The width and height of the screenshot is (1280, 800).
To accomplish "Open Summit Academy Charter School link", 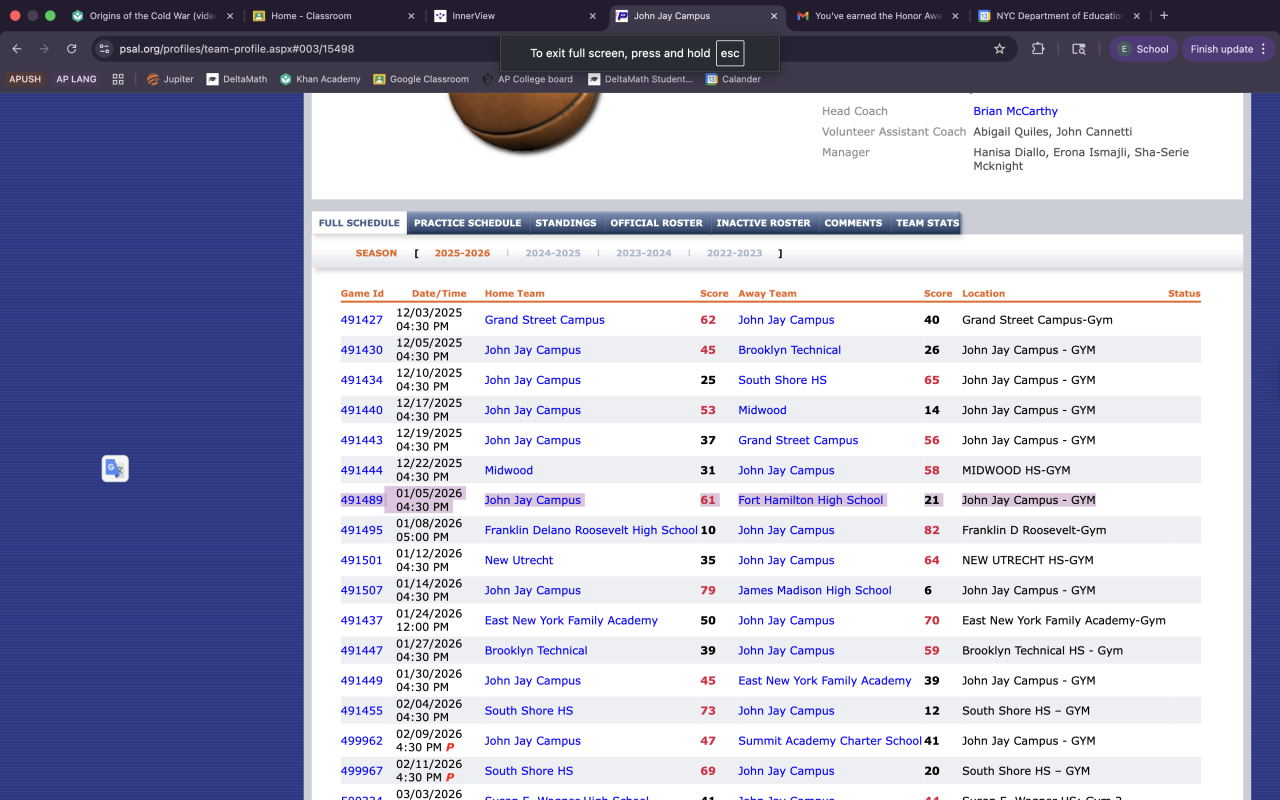I will tap(830, 741).
